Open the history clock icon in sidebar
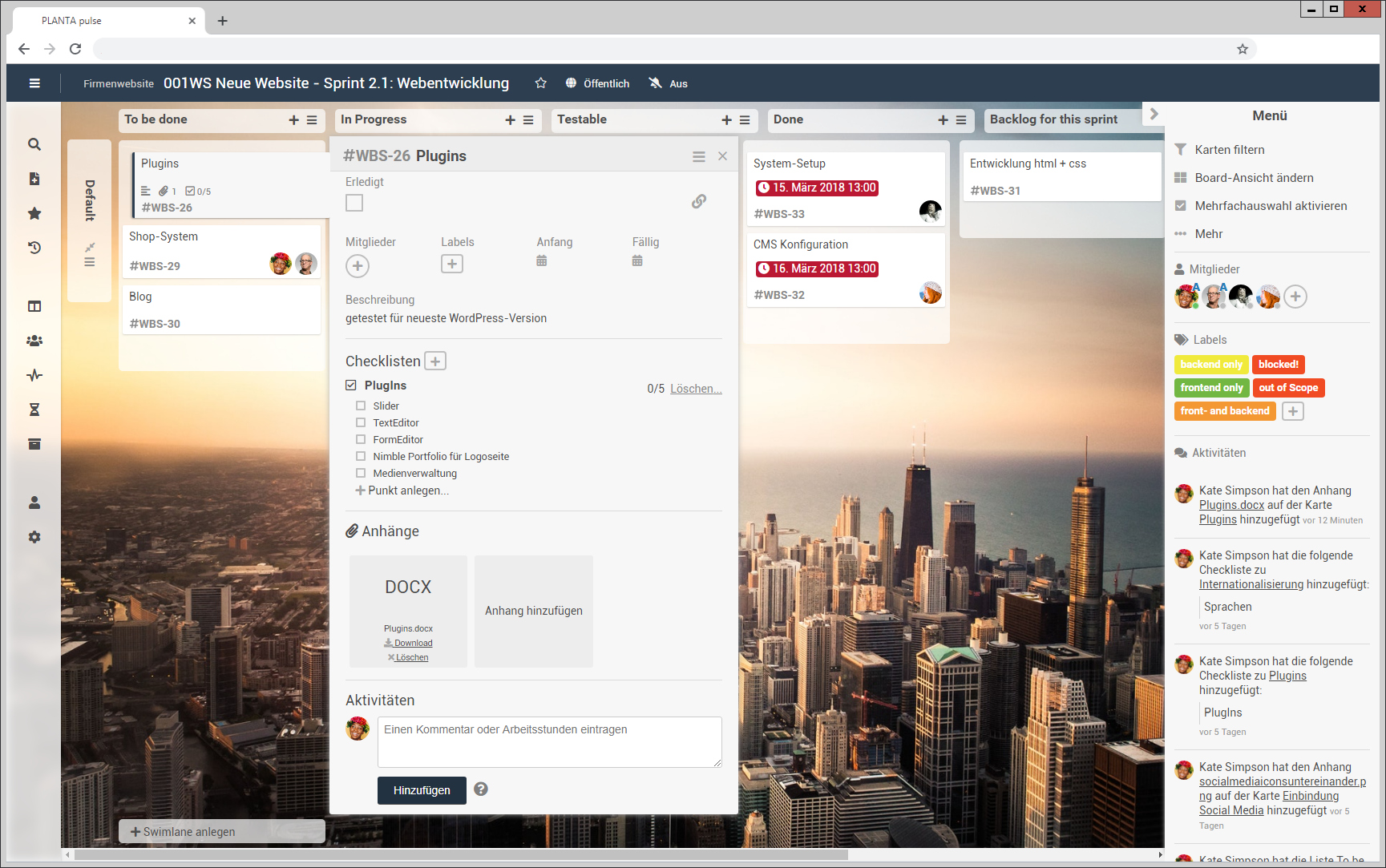The image size is (1386, 868). point(34,248)
